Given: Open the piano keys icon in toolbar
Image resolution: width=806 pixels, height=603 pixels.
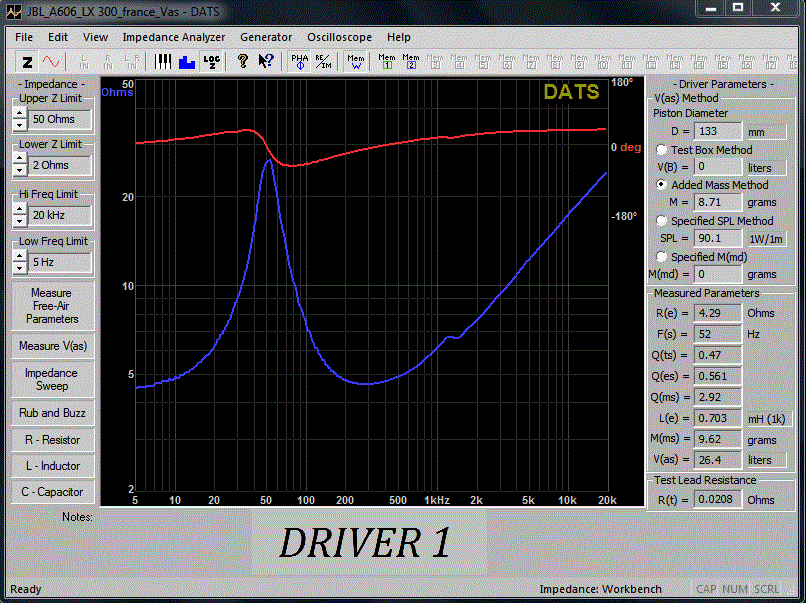Looking at the screenshot, I should pyautogui.click(x=163, y=62).
